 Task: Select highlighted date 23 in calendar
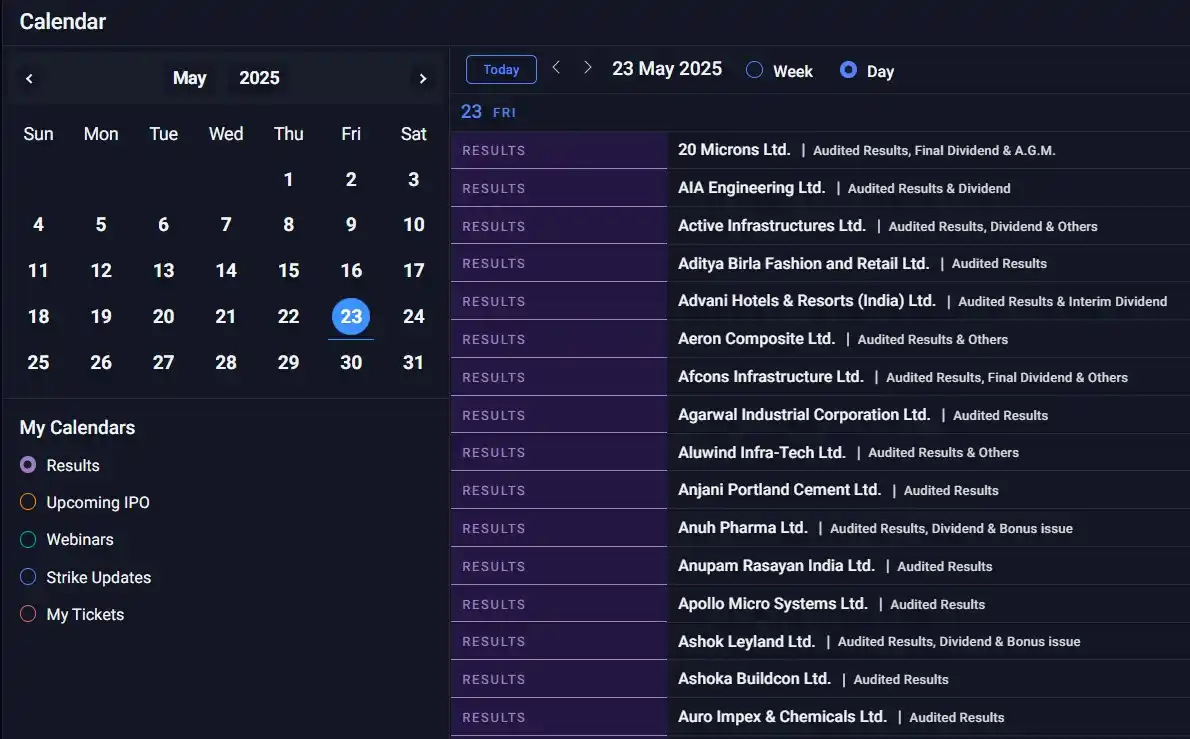(351, 316)
